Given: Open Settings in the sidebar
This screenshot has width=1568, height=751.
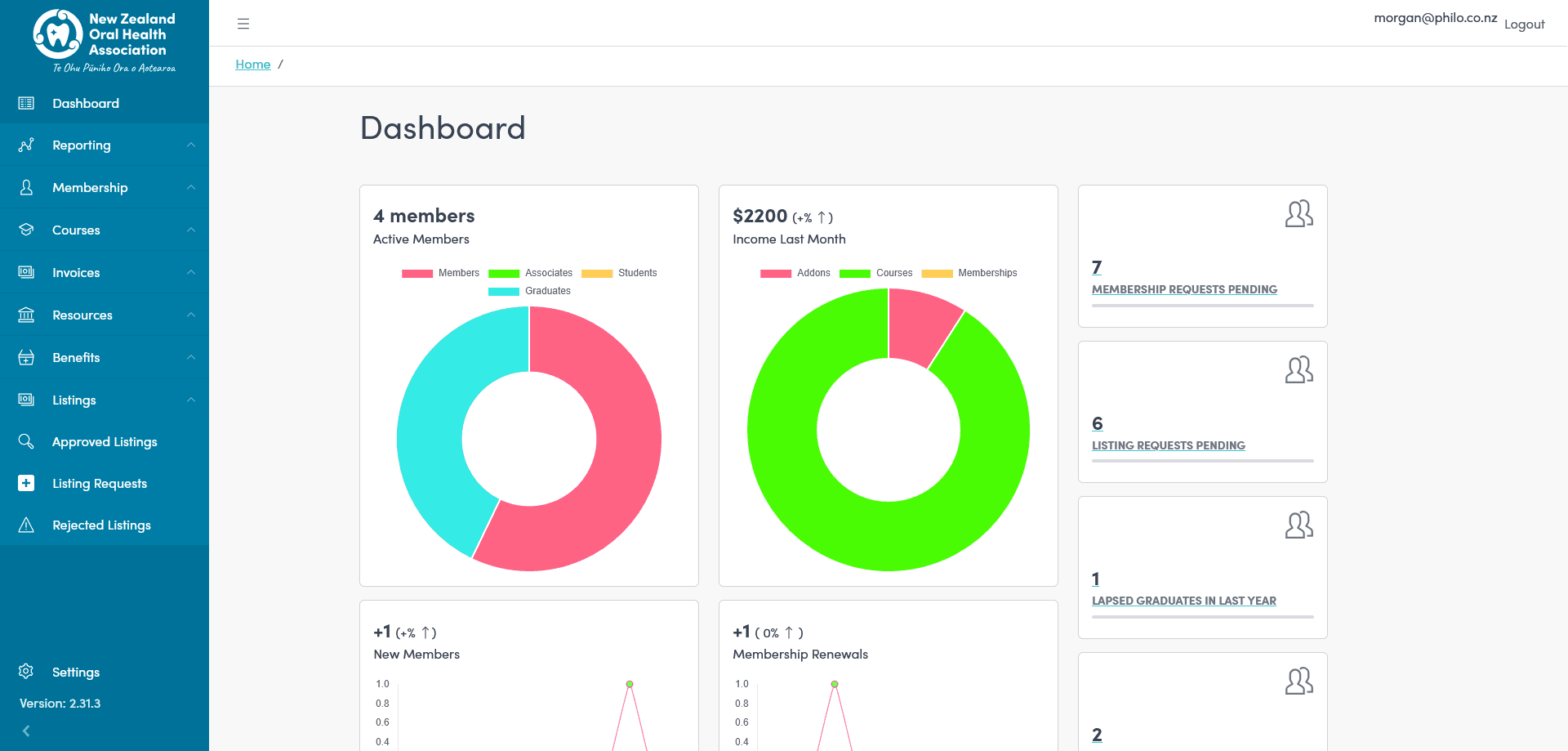Looking at the screenshot, I should tap(105, 672).
